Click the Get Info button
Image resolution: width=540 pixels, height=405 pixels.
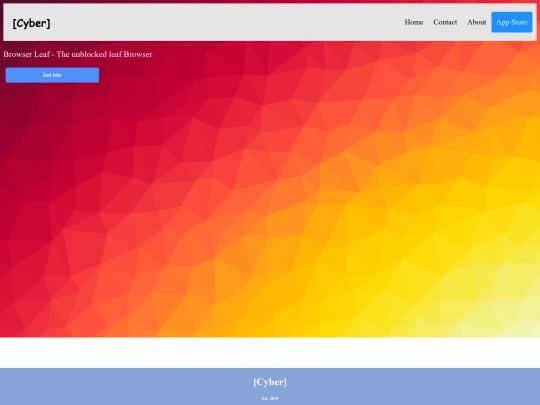(52, 75)
